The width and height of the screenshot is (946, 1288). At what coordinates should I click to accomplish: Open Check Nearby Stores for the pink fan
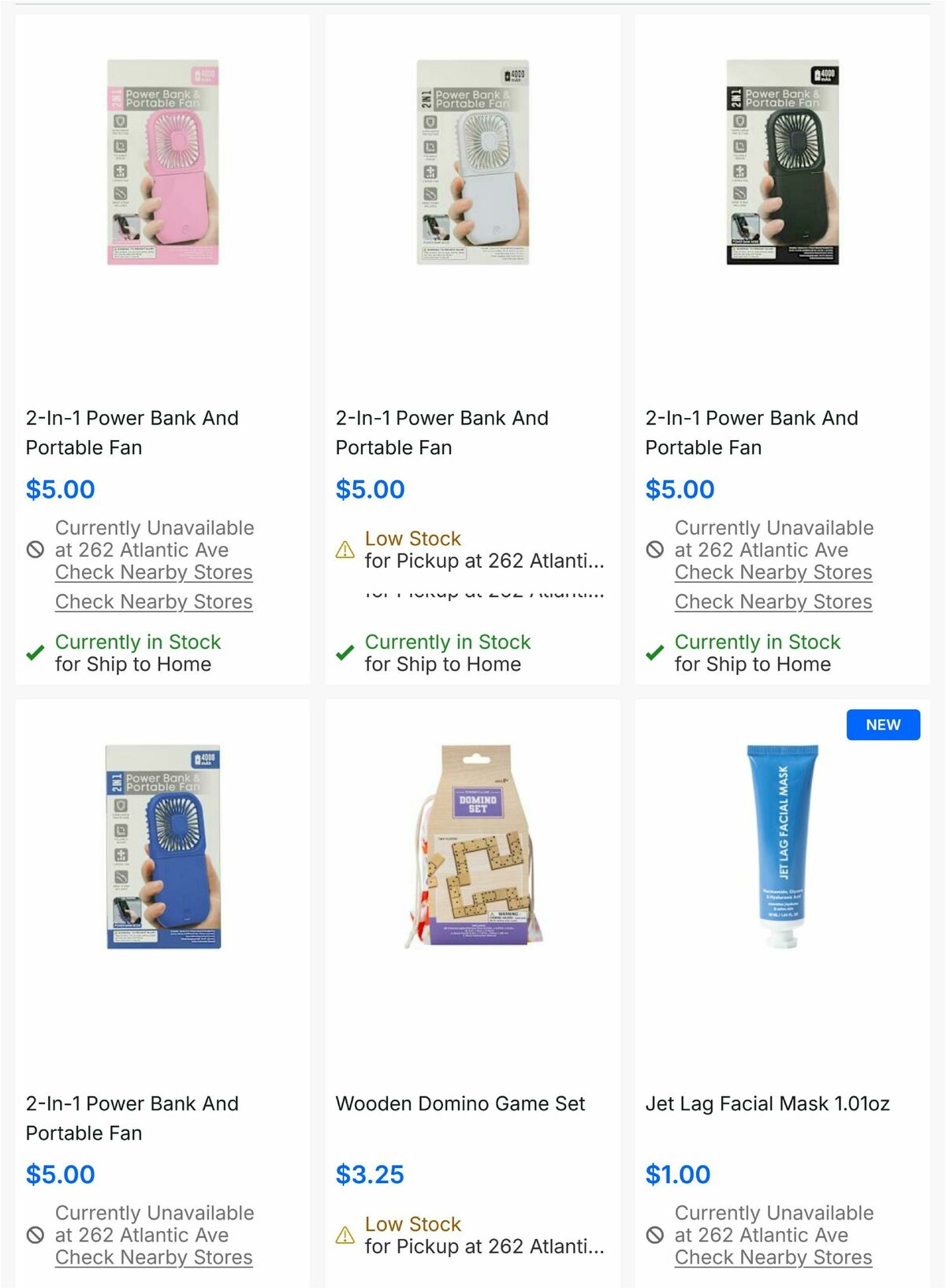(x=153, y=573)
